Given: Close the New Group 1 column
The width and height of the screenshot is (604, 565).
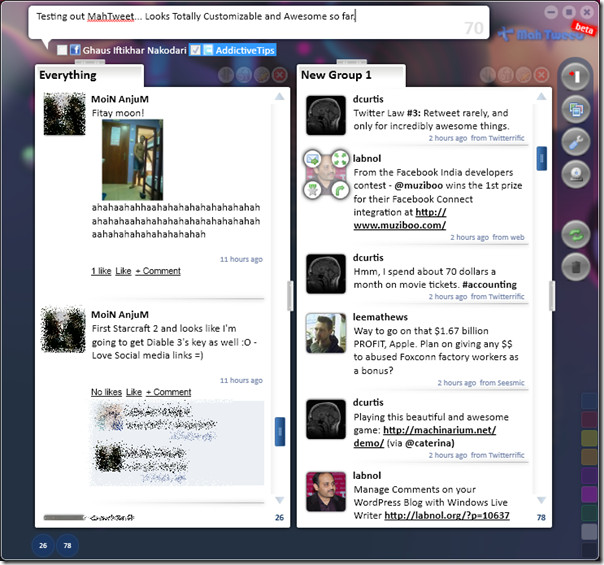Looking at the screenshot, I should coord(541,75).
